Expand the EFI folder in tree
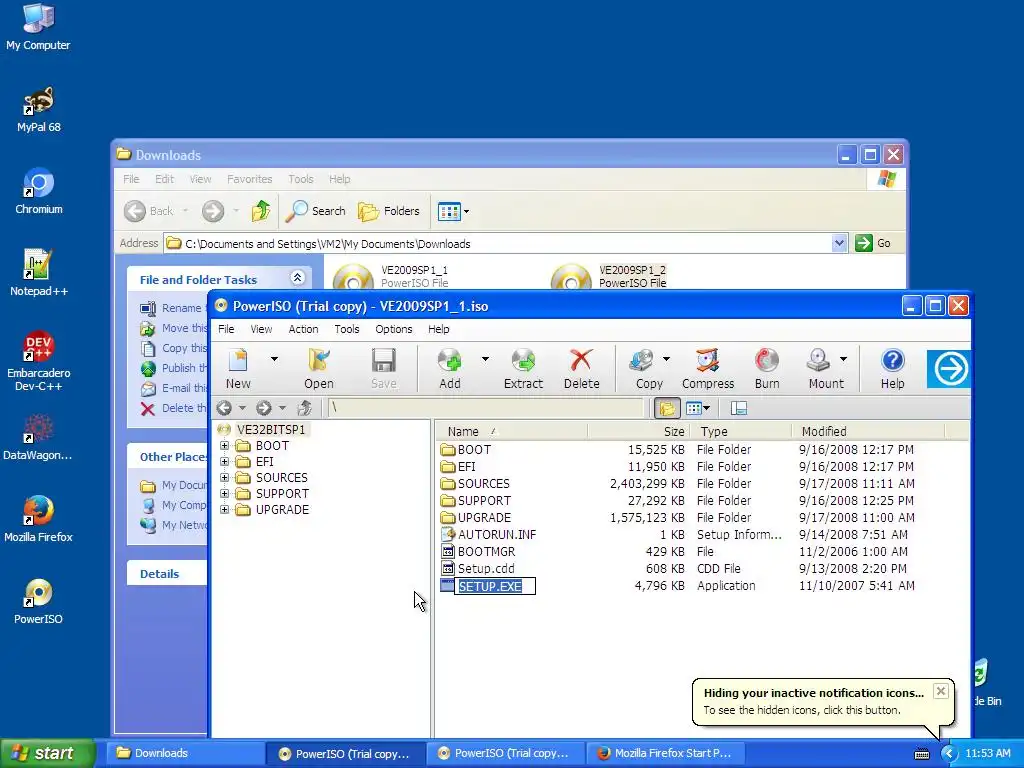1024x768 pixels. coord(225,462)
